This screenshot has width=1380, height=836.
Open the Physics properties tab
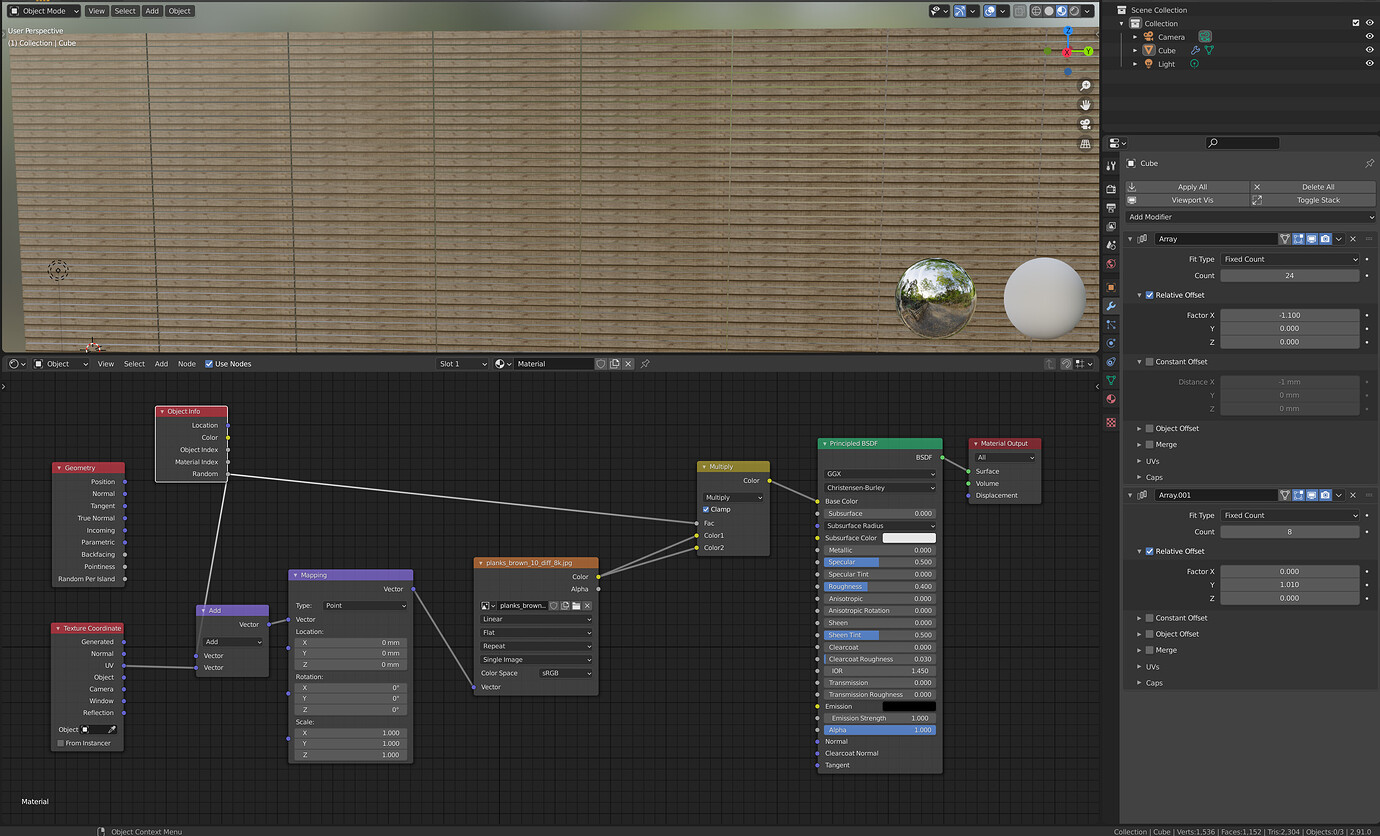tap(1111, 343)
